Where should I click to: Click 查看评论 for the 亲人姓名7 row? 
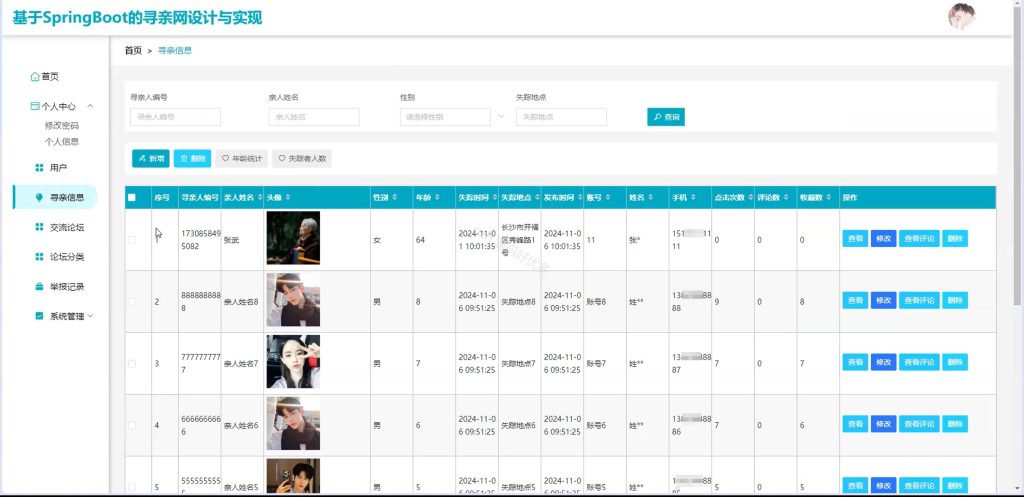coord(919,362)
